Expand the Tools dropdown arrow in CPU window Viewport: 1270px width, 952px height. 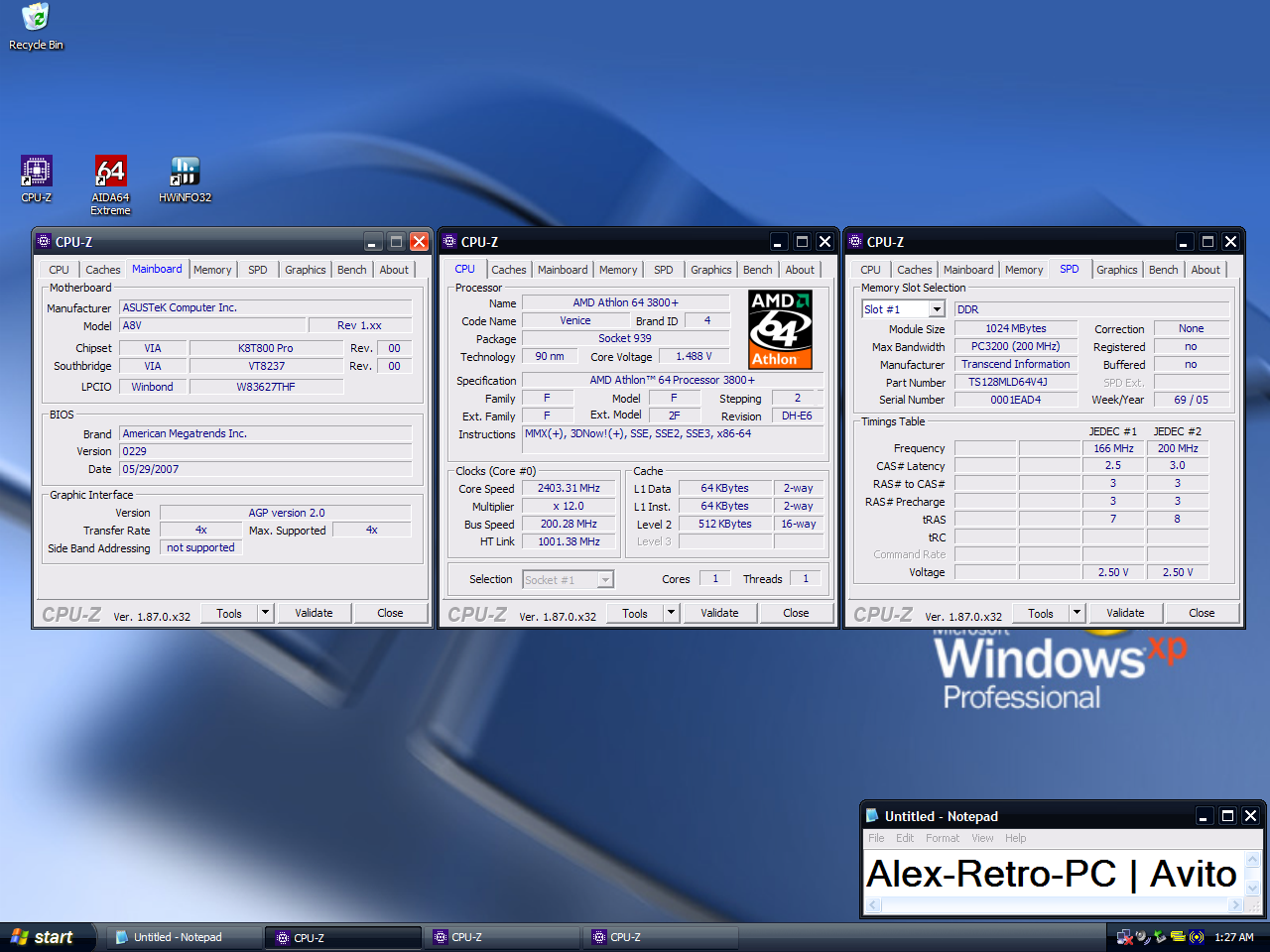tap(671, 613)
